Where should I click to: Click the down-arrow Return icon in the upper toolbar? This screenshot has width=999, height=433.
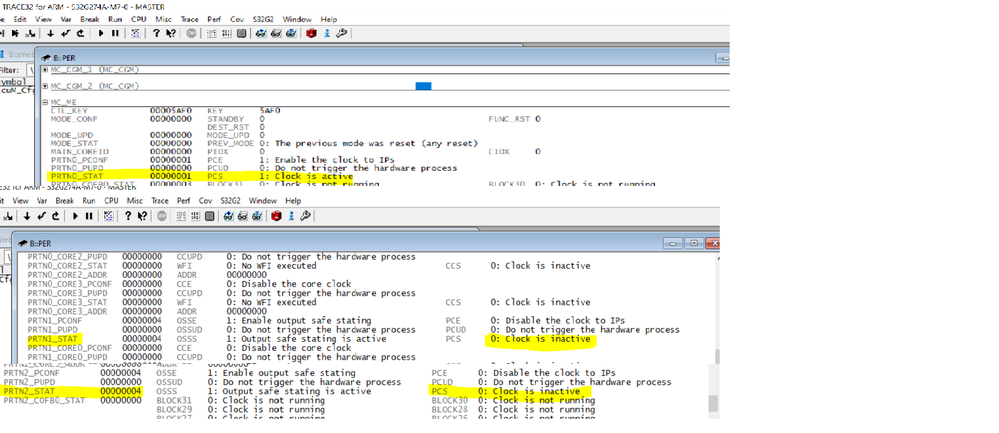click(51, 33)
